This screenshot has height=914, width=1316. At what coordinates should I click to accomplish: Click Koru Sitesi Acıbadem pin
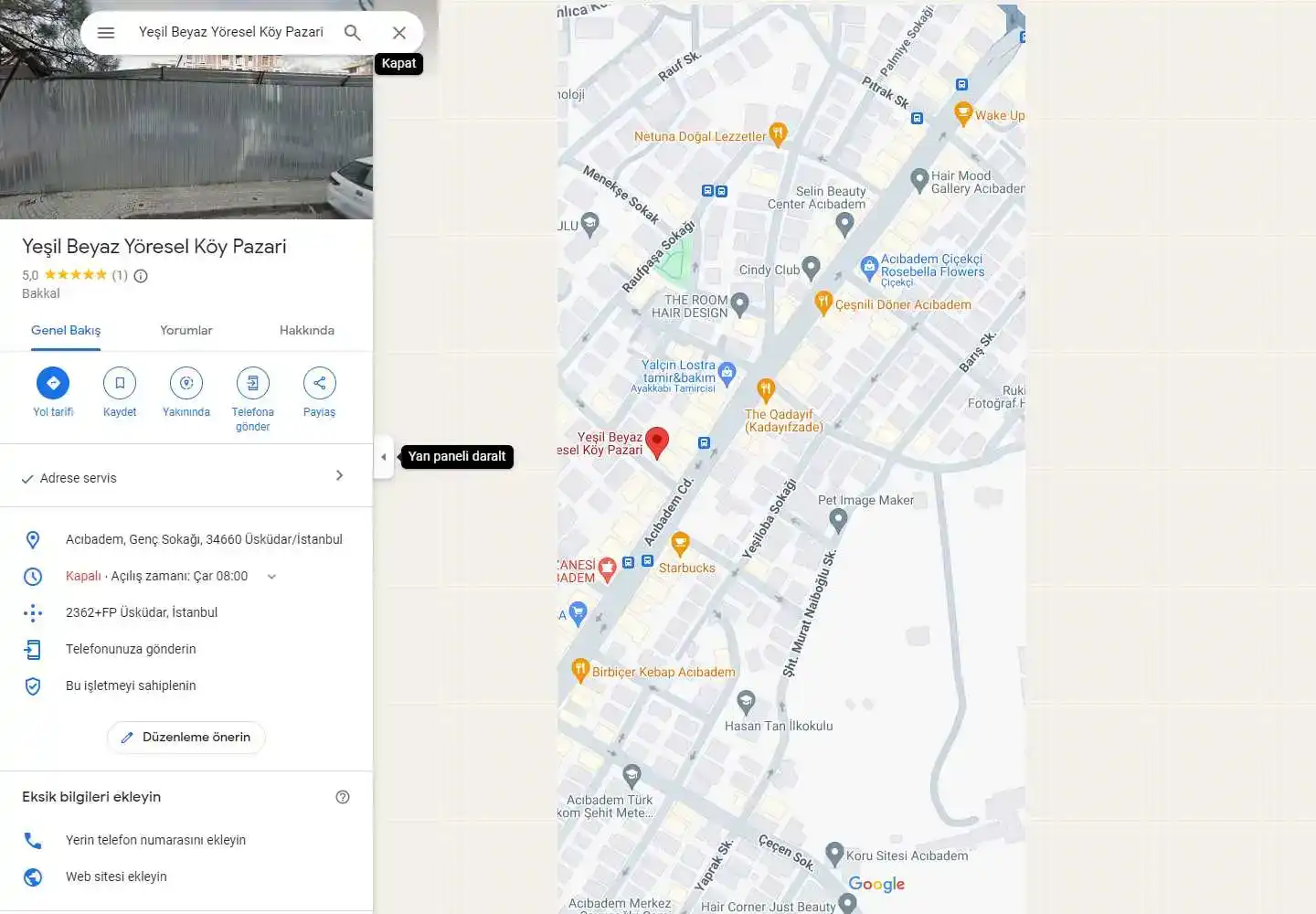click(x=834, y=854)
